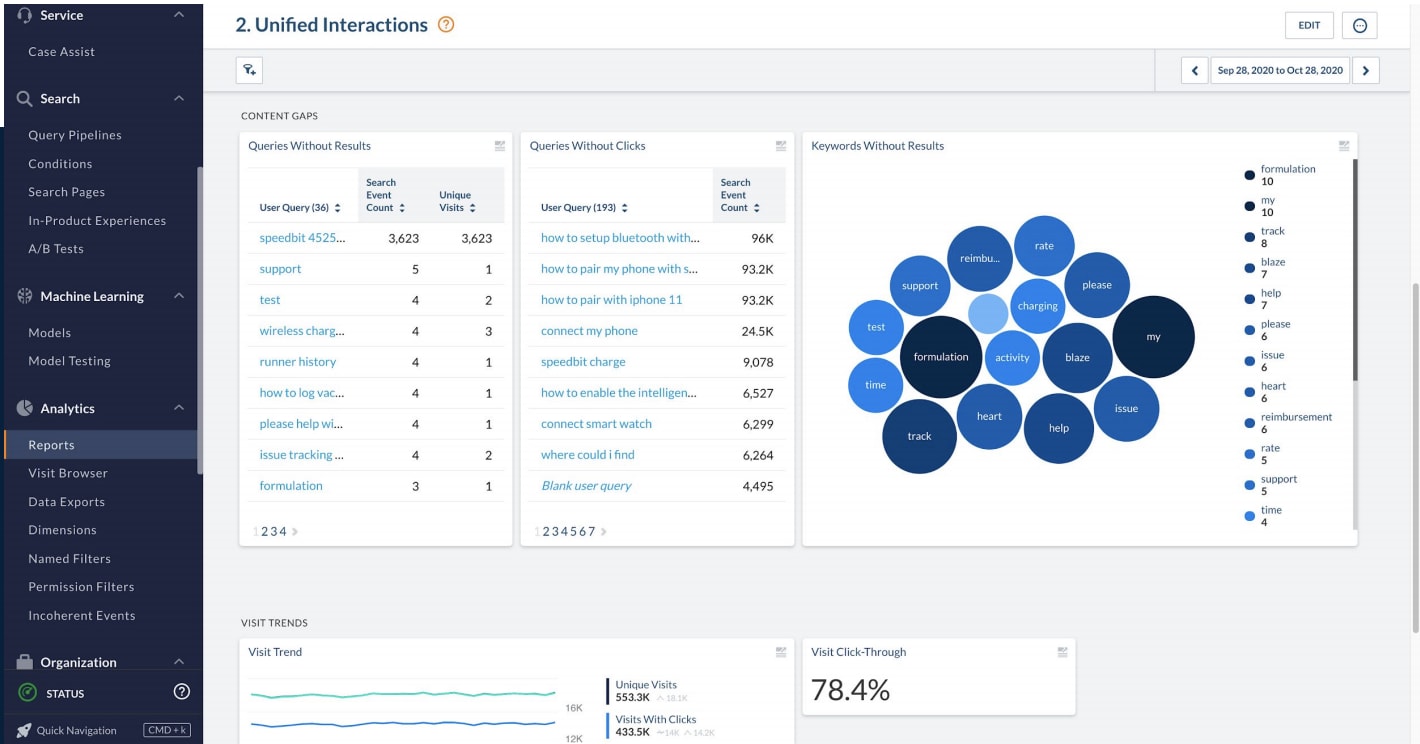Open the more options ellipsis button
This screenshot has width=1420, height=744.
tap(1359, 26)
